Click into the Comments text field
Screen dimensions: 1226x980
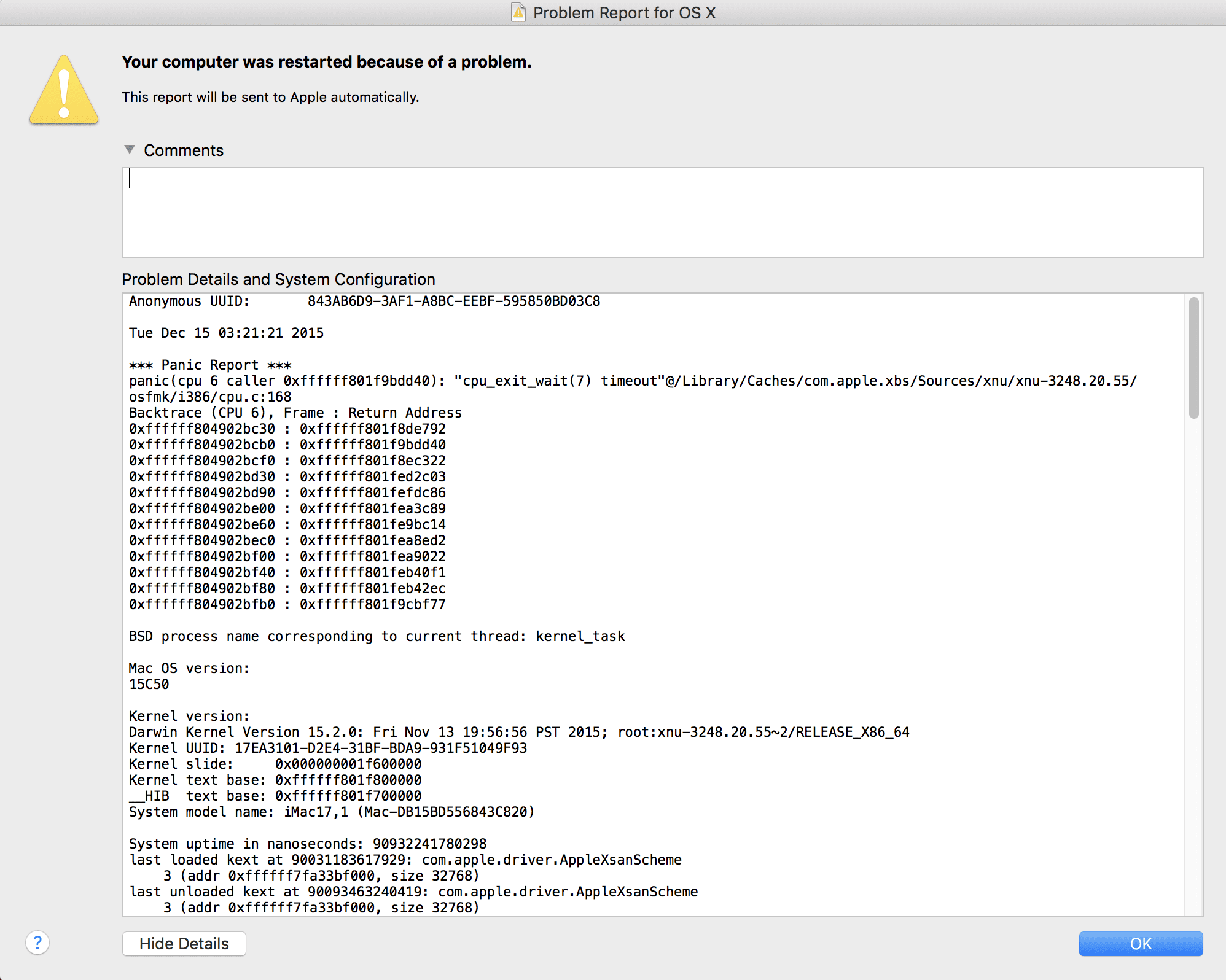pyautogui.click(x=662, y=212)
